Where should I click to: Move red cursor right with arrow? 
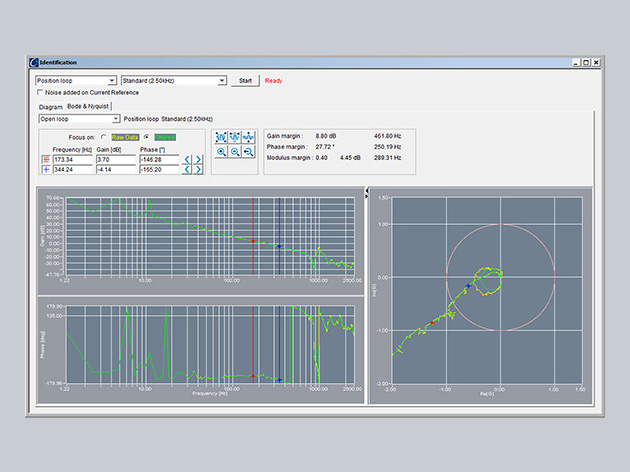tap(198, 159)
